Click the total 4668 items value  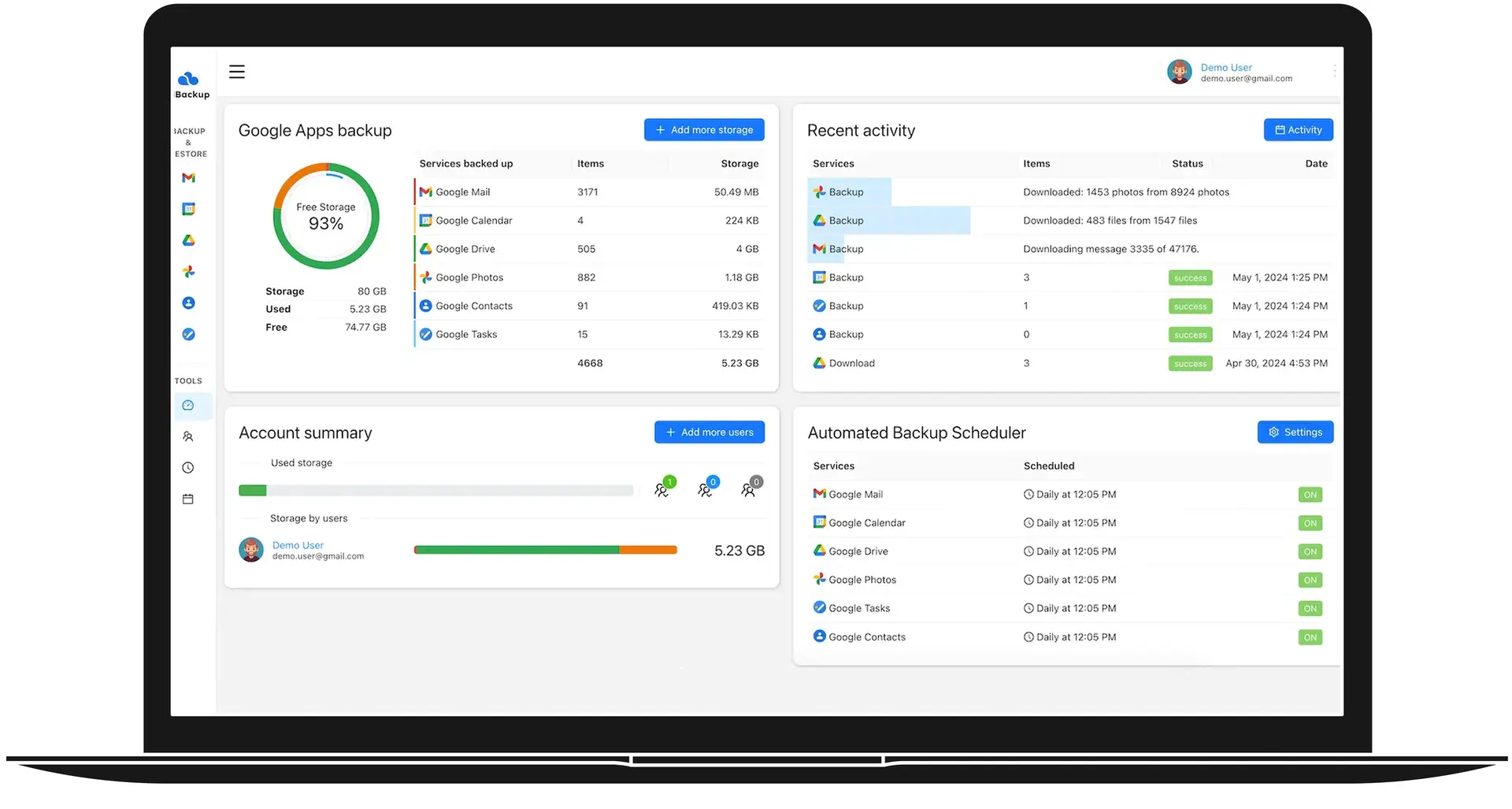click(590, 363)
